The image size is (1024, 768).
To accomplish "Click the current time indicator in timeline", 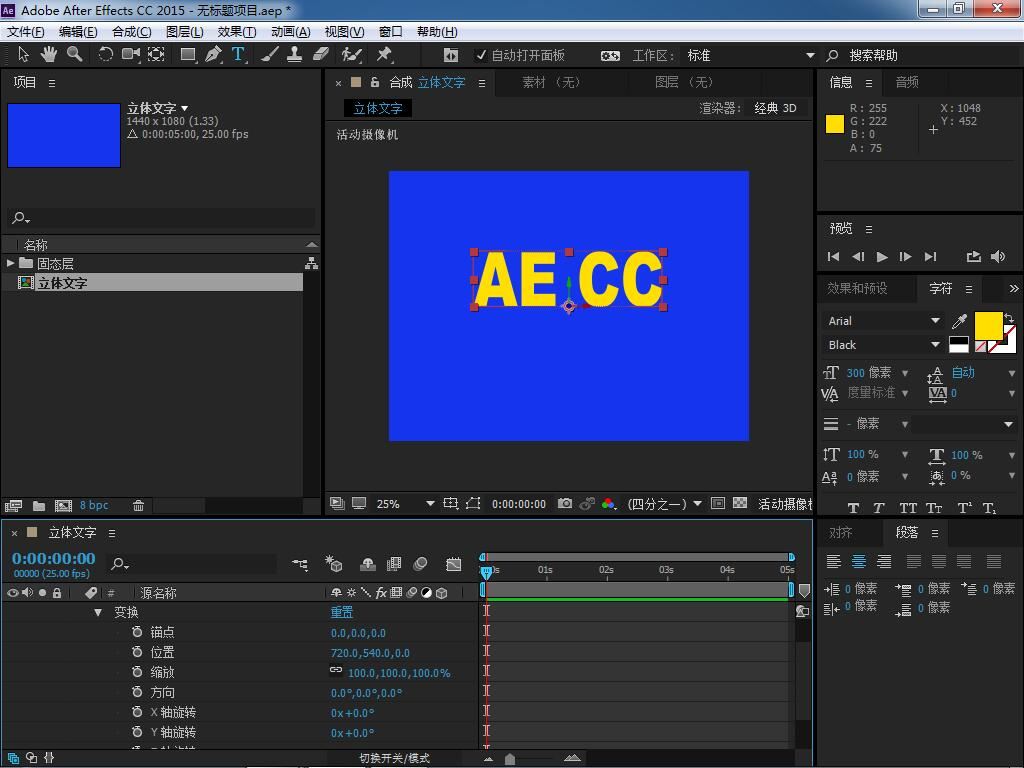I will click(486, 572).
